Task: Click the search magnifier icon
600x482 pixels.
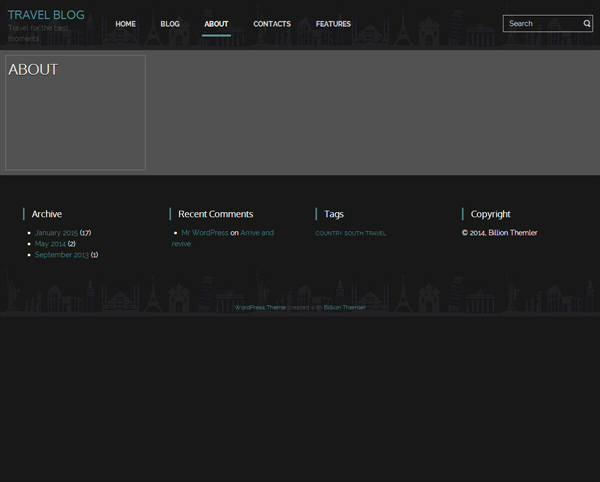Action: [587, 23]
